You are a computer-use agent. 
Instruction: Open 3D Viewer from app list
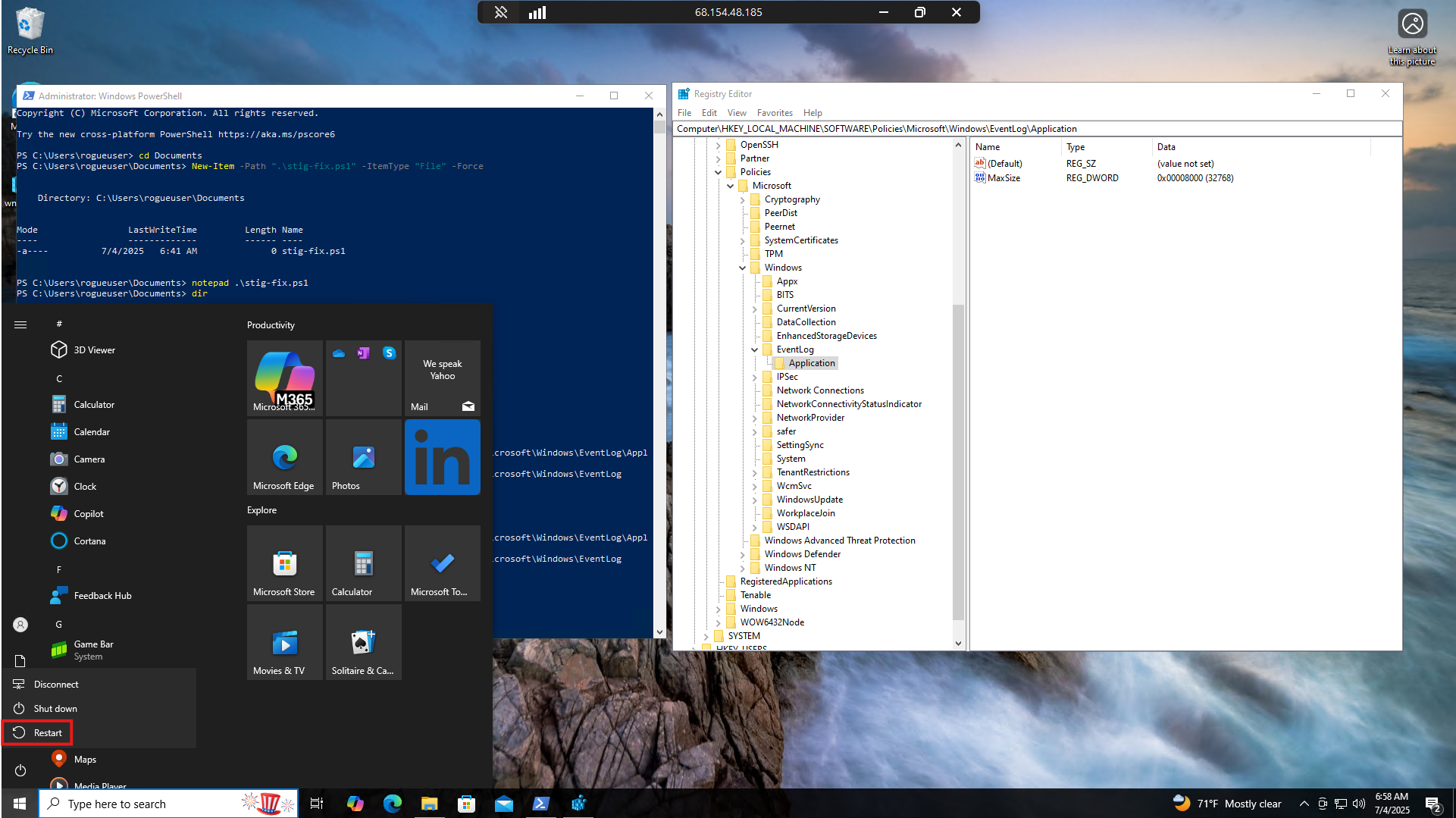point(94,350)
